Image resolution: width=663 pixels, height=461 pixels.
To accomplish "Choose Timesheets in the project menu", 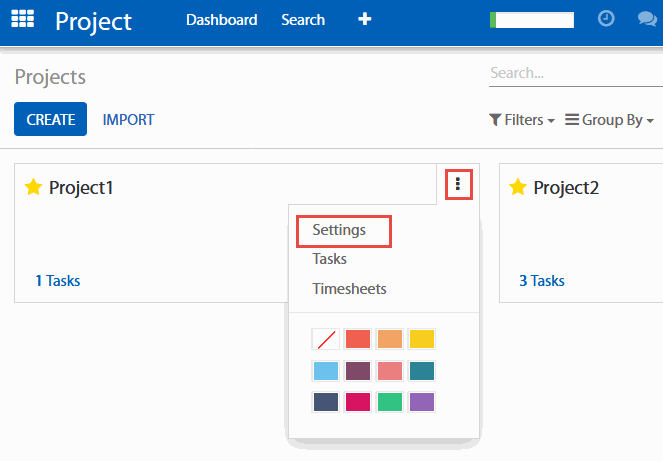I will click(x=349, y=289).
